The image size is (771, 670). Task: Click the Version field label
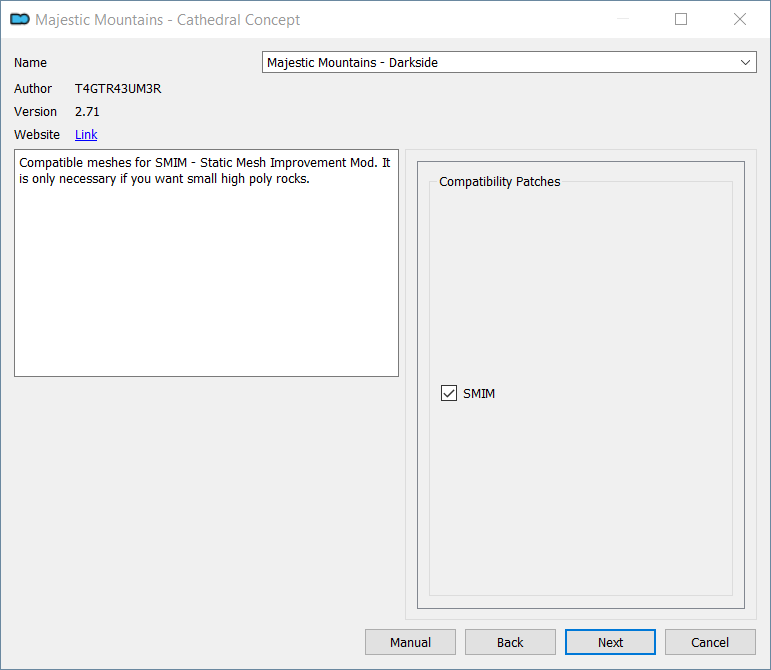pyautogui.click(x=35, y=112)
